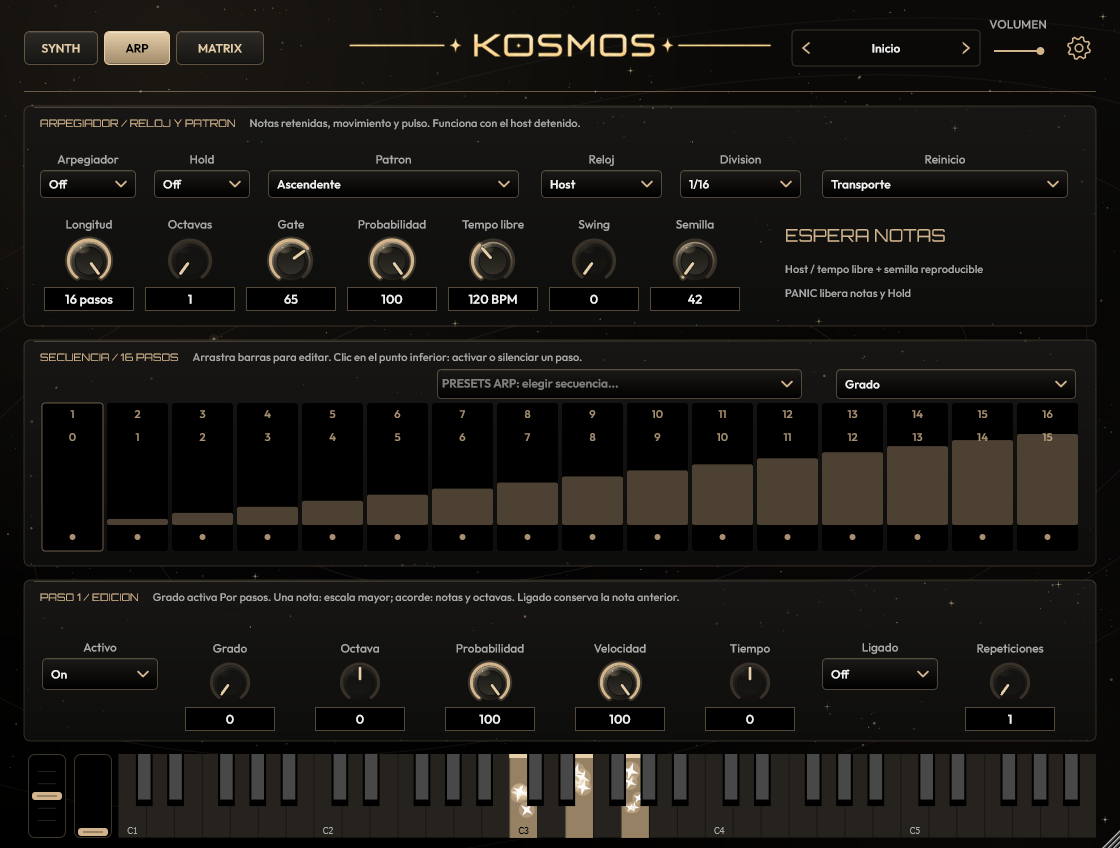Viewport: 1120px width, 848px height.
Task: Open the Arpegiador Off dropdown
Action: click(x=88, y=184)
